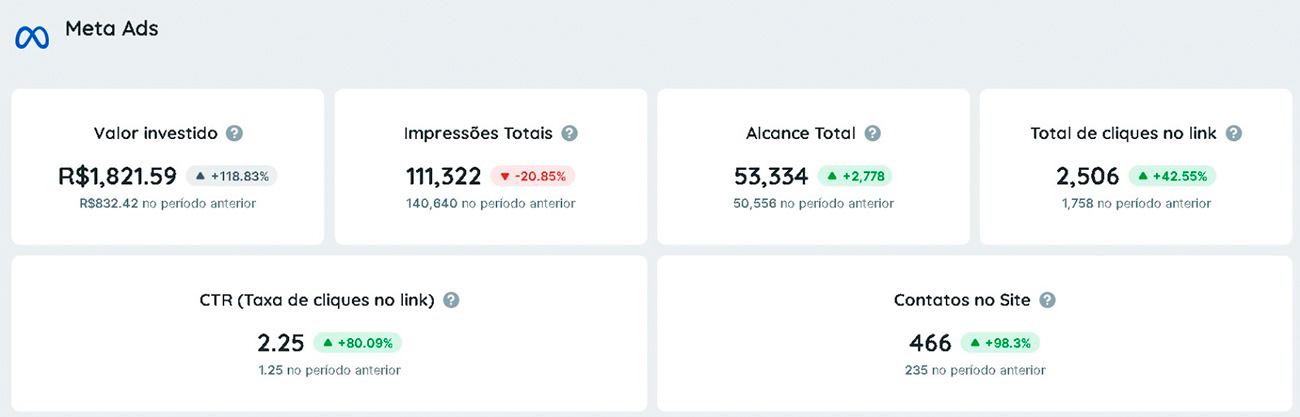
Task: Click the Alcance Total help icon
Action: click(x=872, y=133)
